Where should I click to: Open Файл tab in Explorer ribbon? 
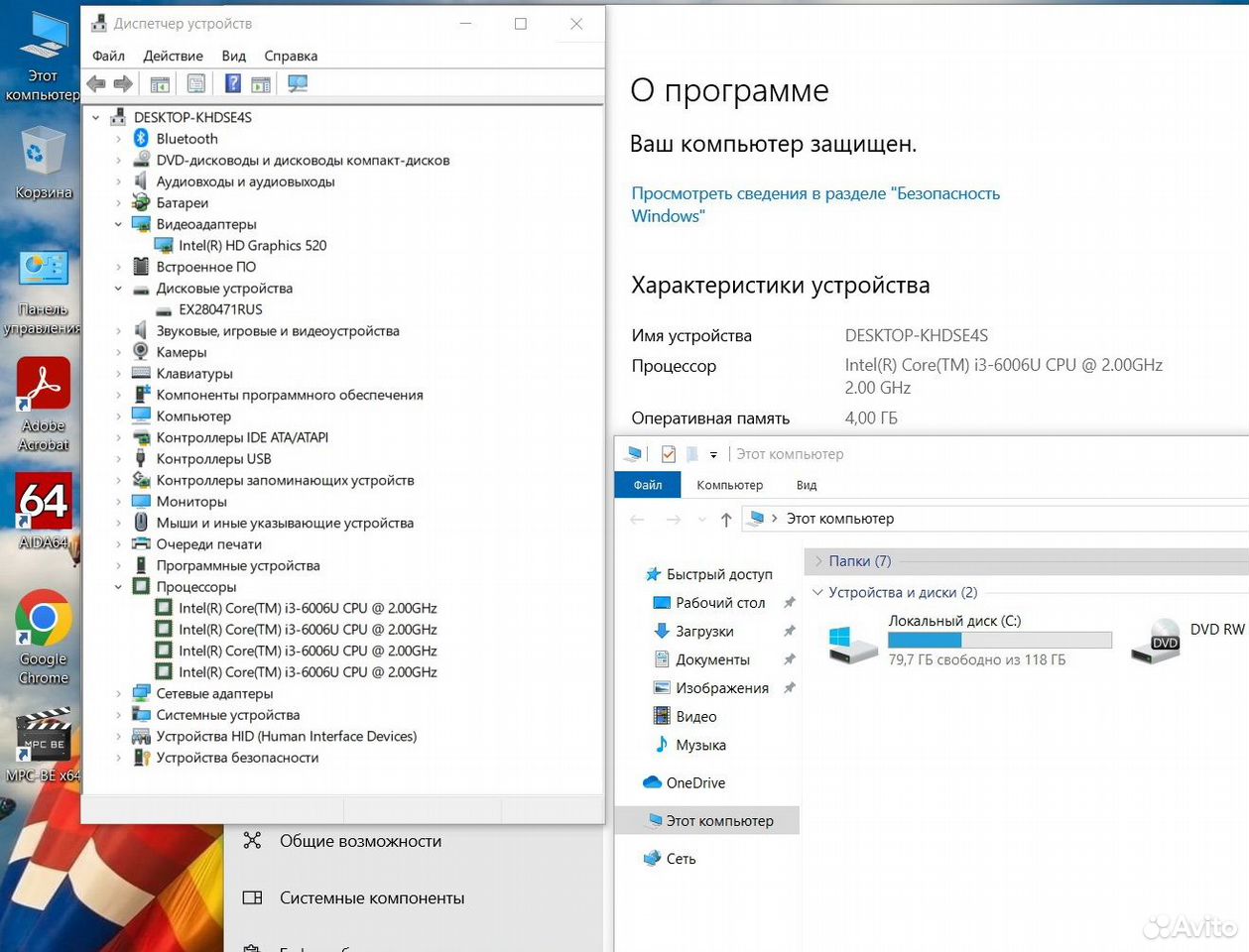click(648, 485)
